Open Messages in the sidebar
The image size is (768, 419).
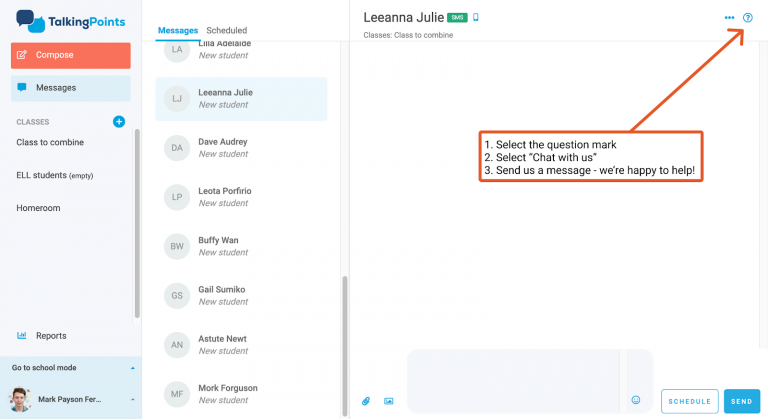71,88
